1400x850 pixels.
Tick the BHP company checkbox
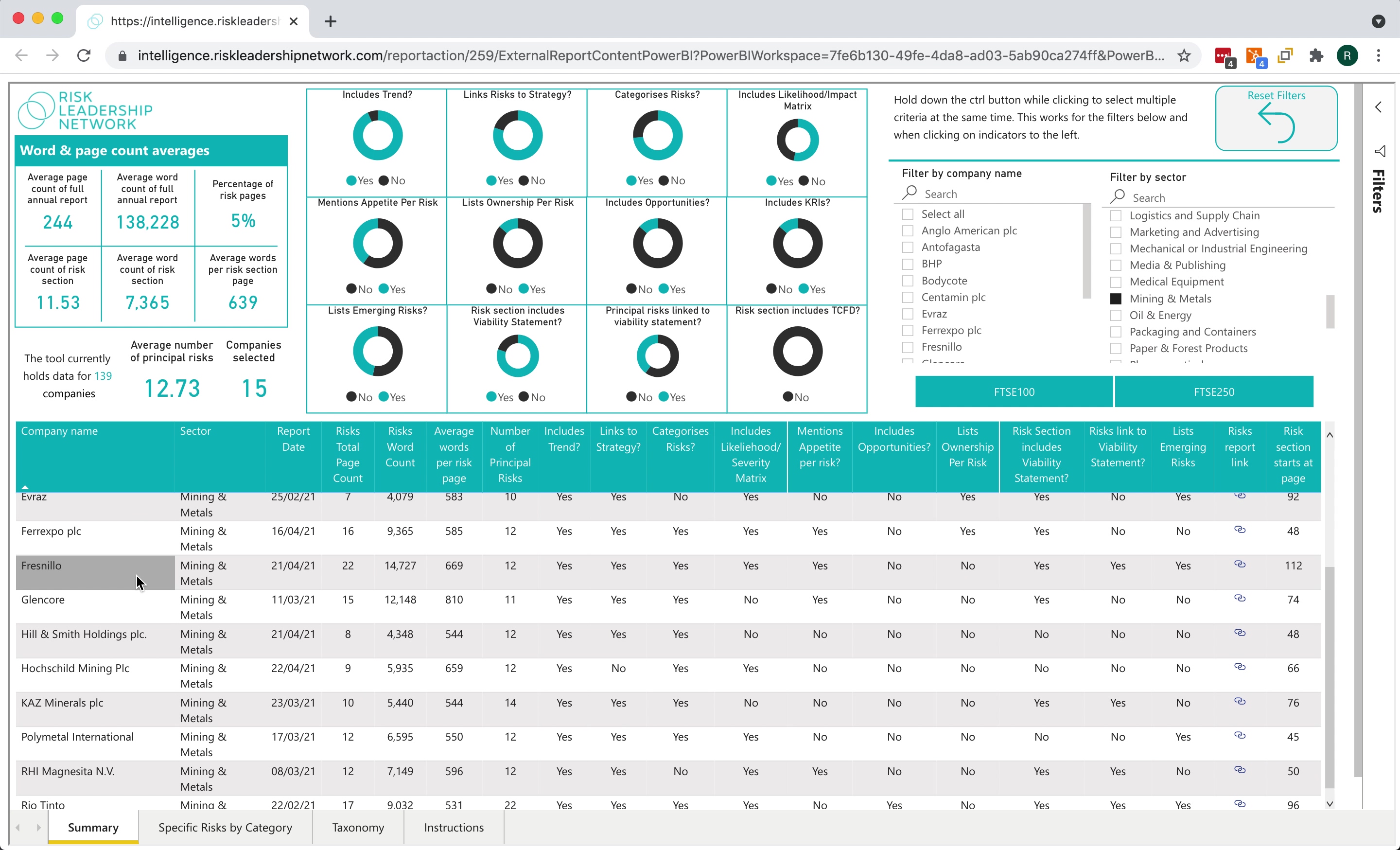[x=908, y=264]
